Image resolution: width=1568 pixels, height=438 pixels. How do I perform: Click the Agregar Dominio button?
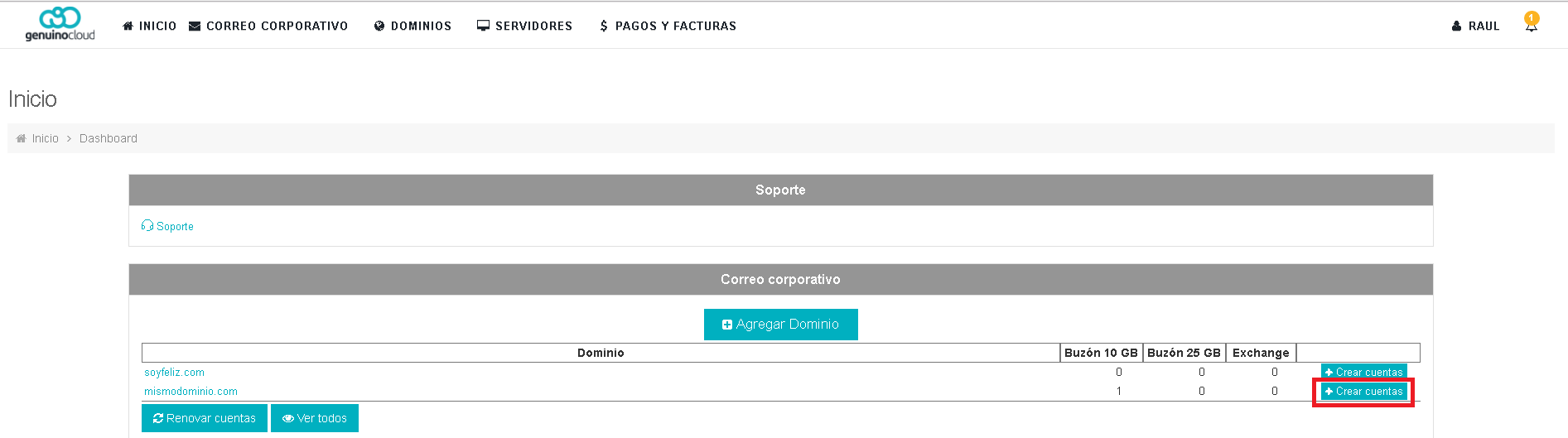pos(780,325)
